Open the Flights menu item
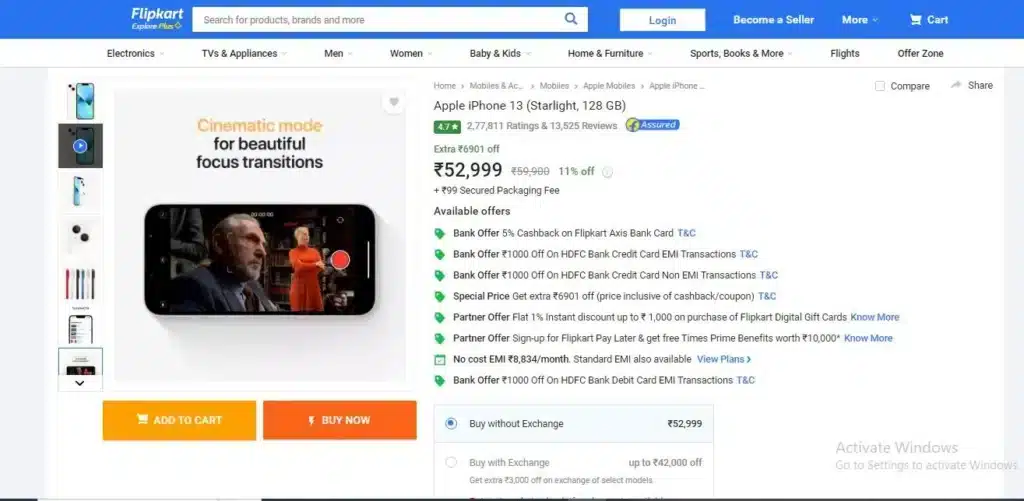1024x501 pixels. pyautogui.click(x=844, y=54)
